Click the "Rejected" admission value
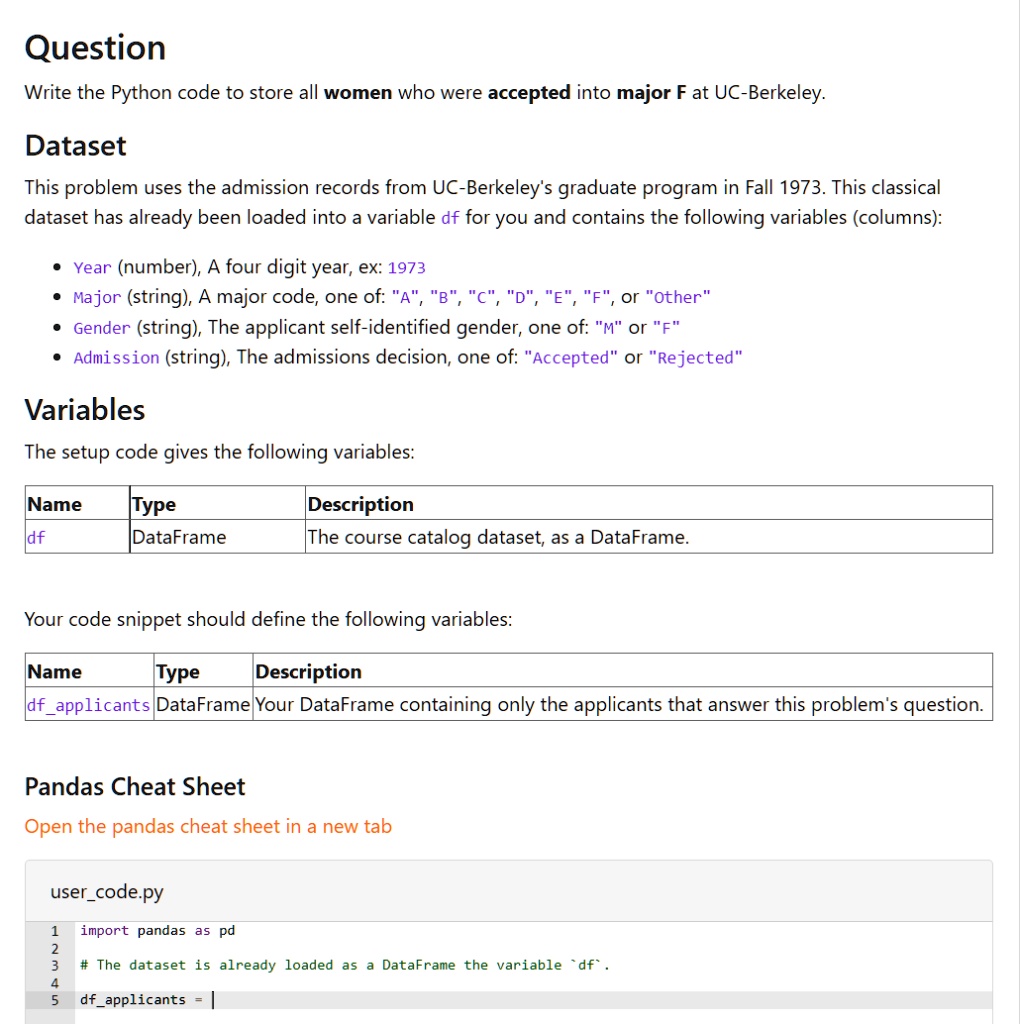 point(695,358)
